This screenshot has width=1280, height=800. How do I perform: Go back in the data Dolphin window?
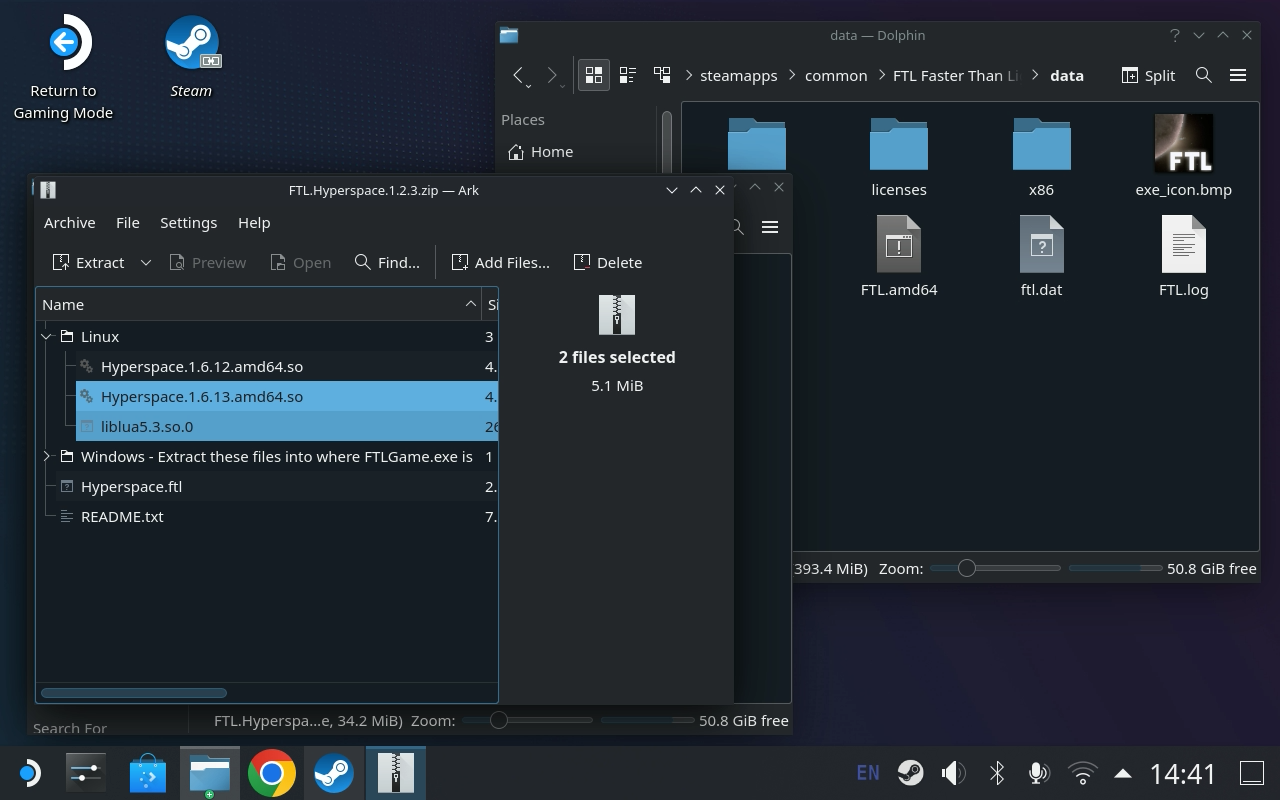click(x=518, y=75)
